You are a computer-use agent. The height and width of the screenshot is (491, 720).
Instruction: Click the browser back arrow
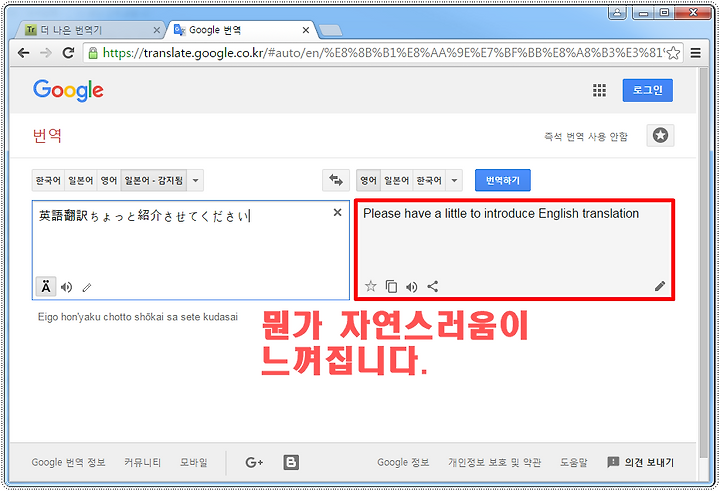(23, 53)
